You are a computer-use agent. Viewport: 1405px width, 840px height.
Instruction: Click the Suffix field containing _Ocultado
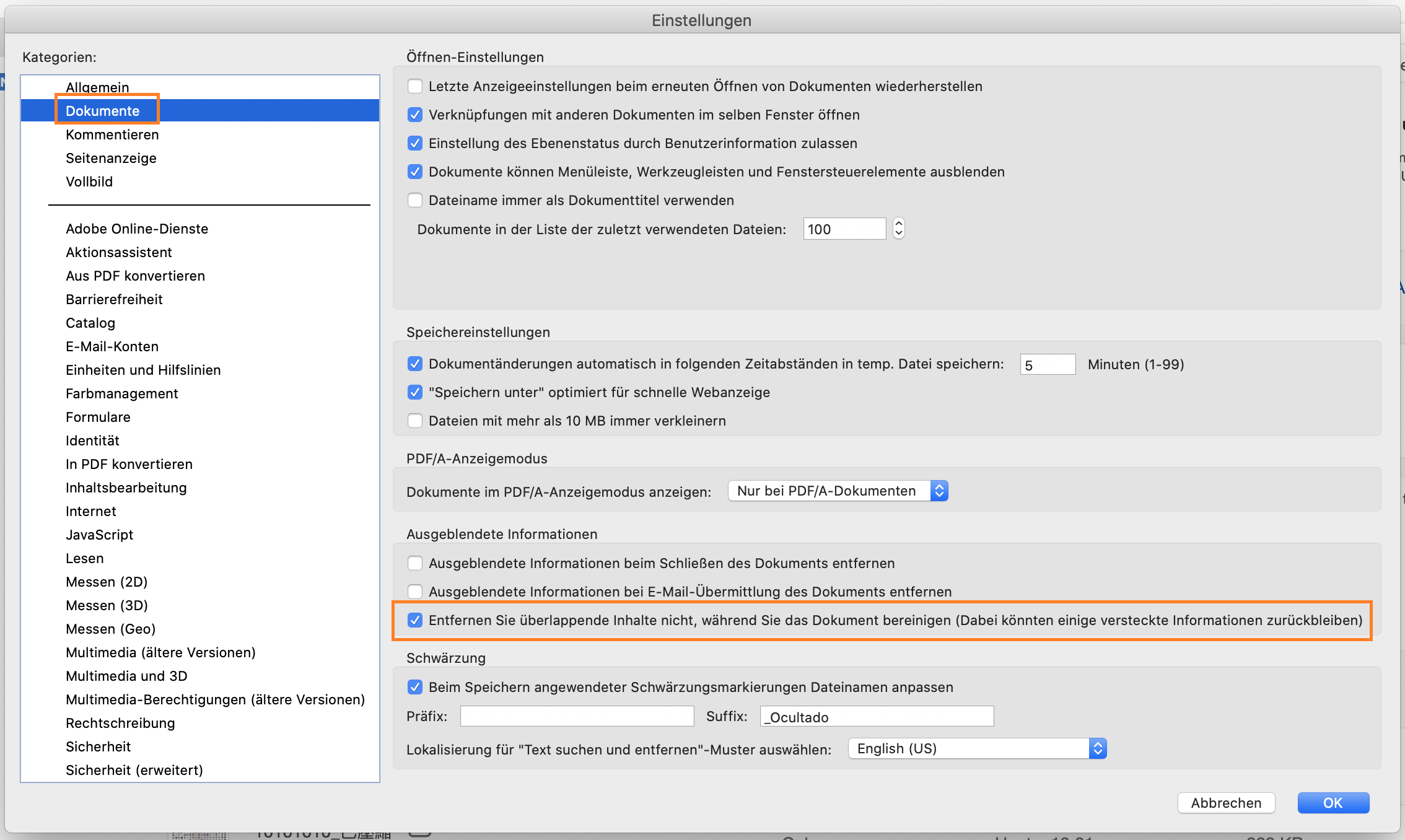click(x=877, y=717)
